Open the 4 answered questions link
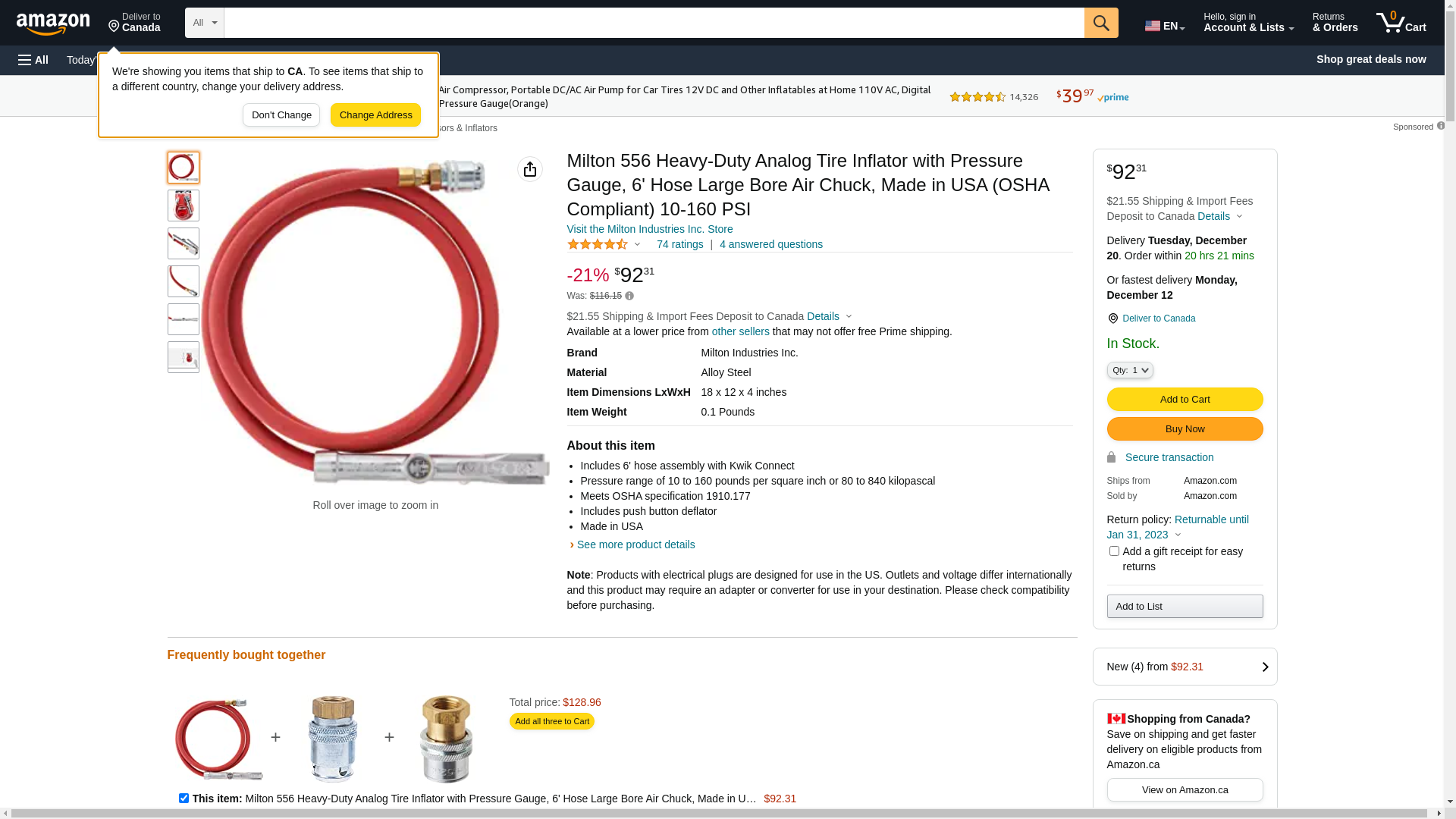Viewport: 1456px width, 819px height. [770, 244]
